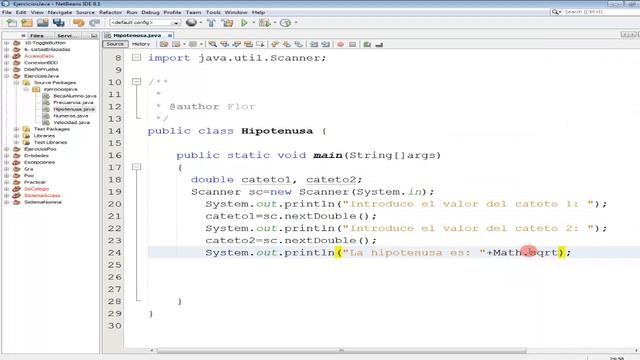Close the Hipotenusa.java editor tab
This screenshot has height=360, width=640.
(170, 36)
